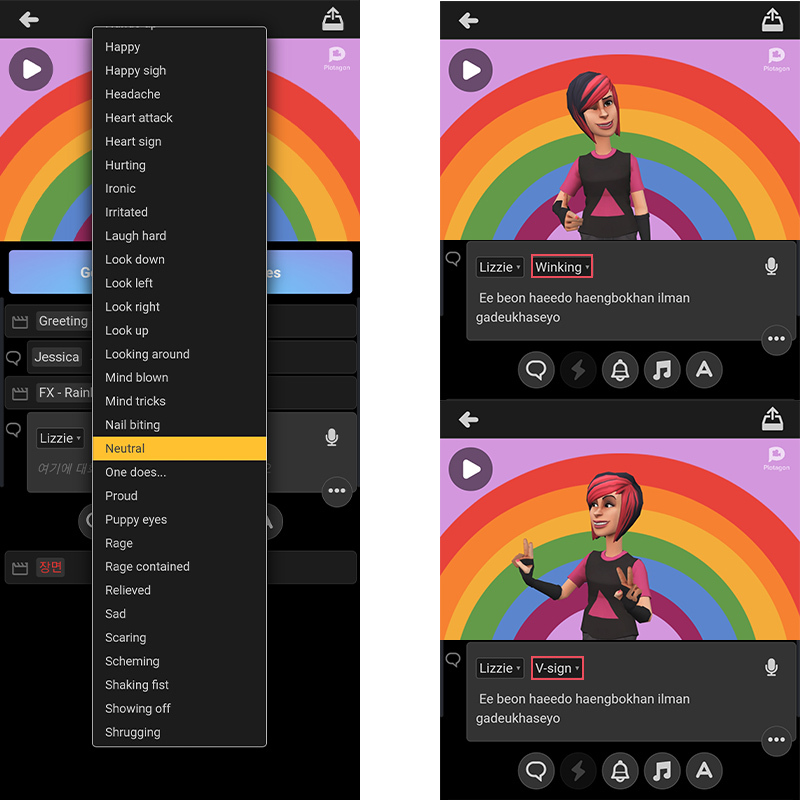Tap share icon above V-sign preview
The image size is (800, 800).
pos(772,419)
